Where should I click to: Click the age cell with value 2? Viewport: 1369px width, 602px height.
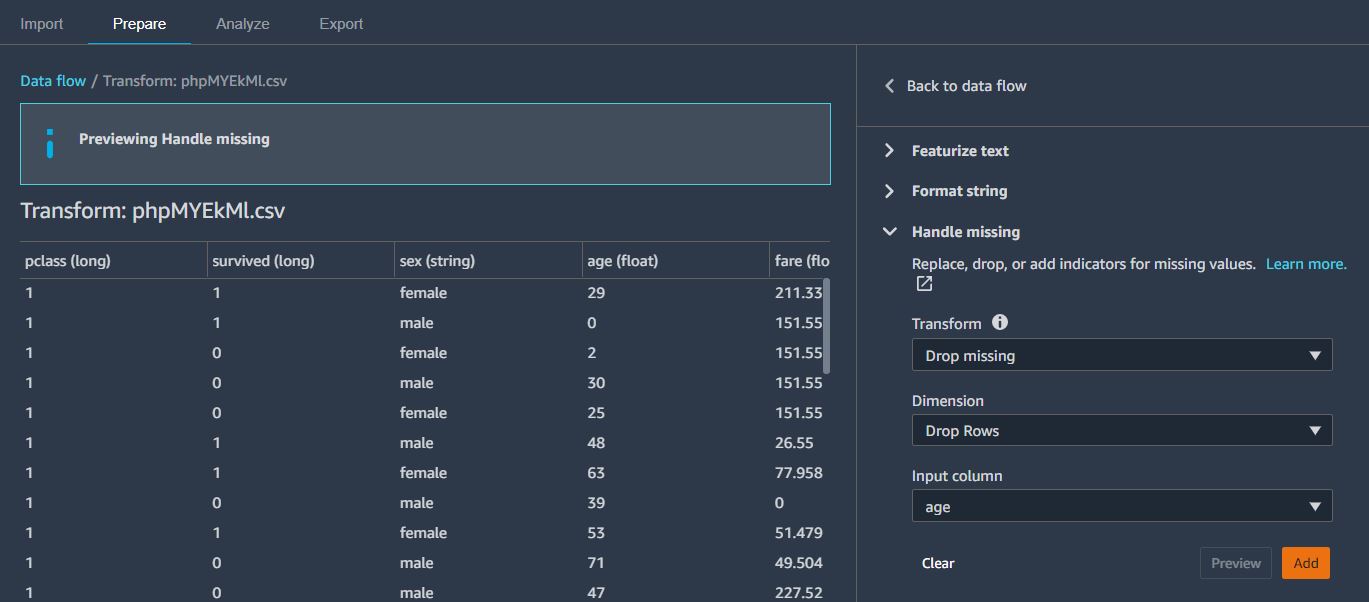coord(592,353)
